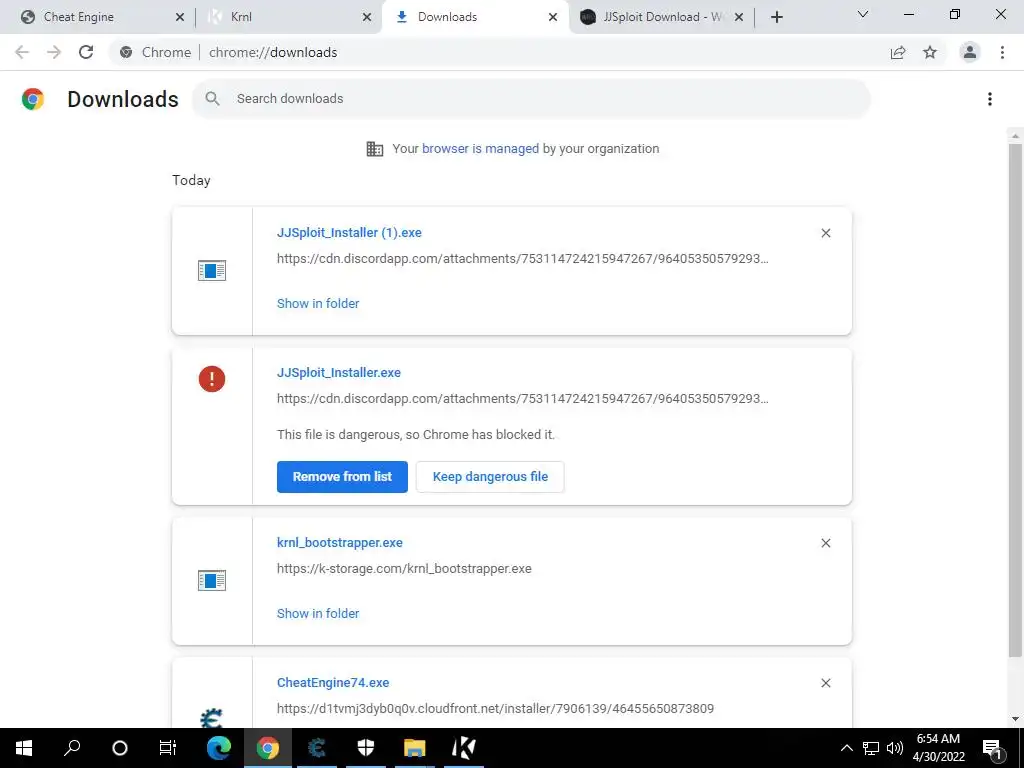Open Cortana from the taskbar

(x=120, y=748)
